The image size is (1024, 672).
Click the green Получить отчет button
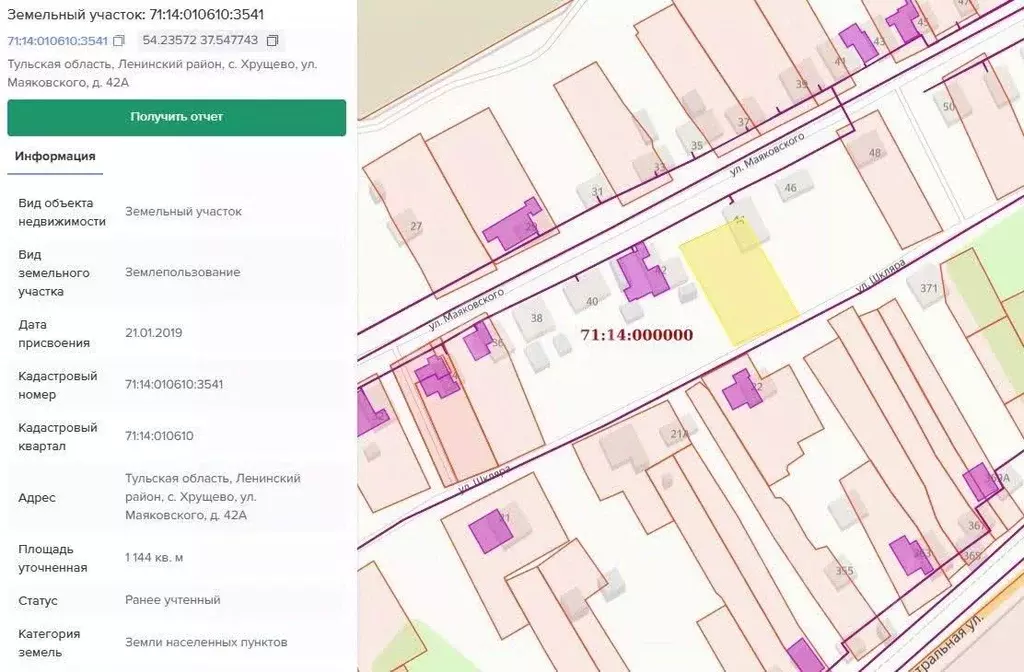177,117
